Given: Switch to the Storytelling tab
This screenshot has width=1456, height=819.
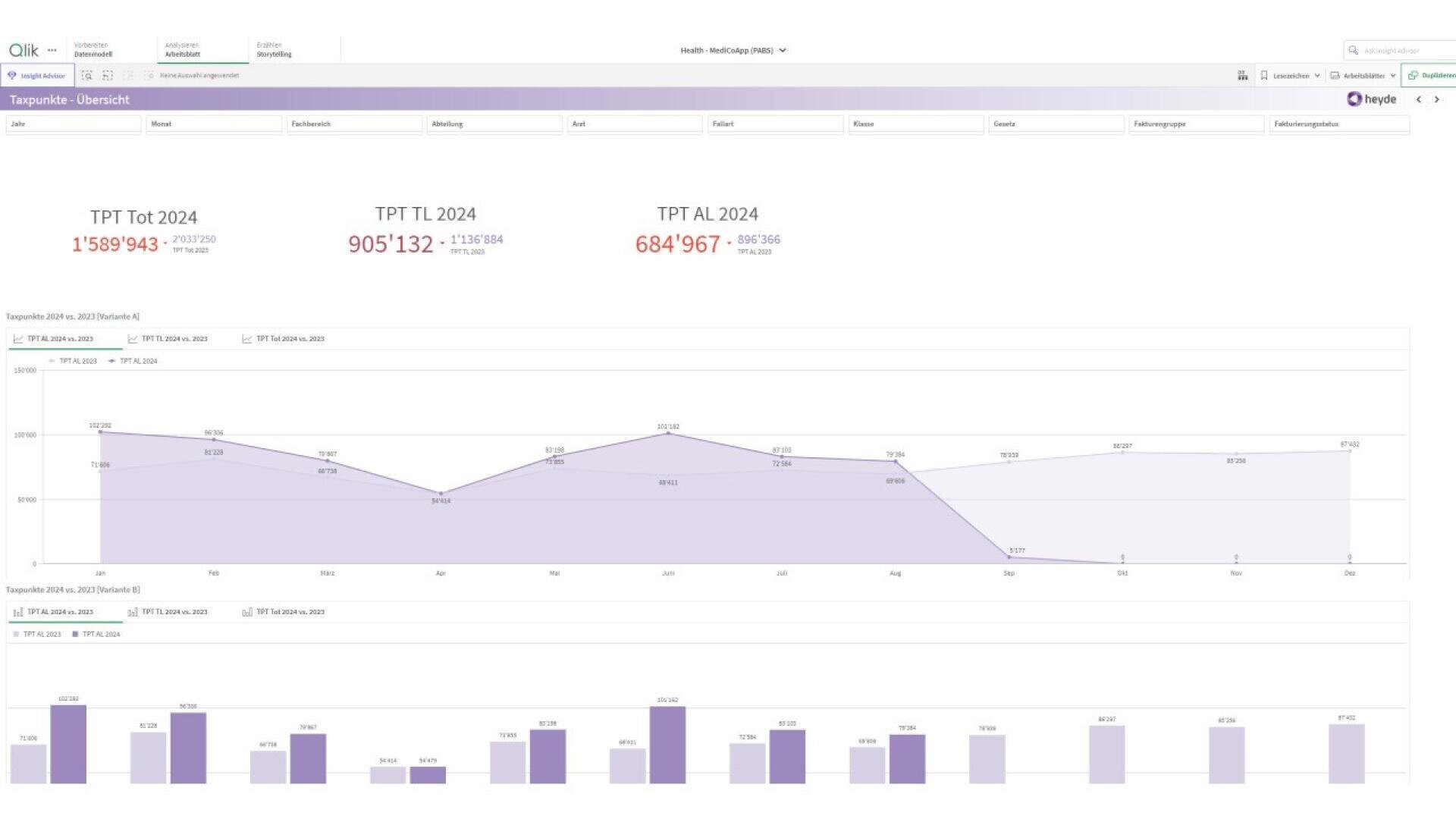Looking at the screenshot, I should [274, 50].
